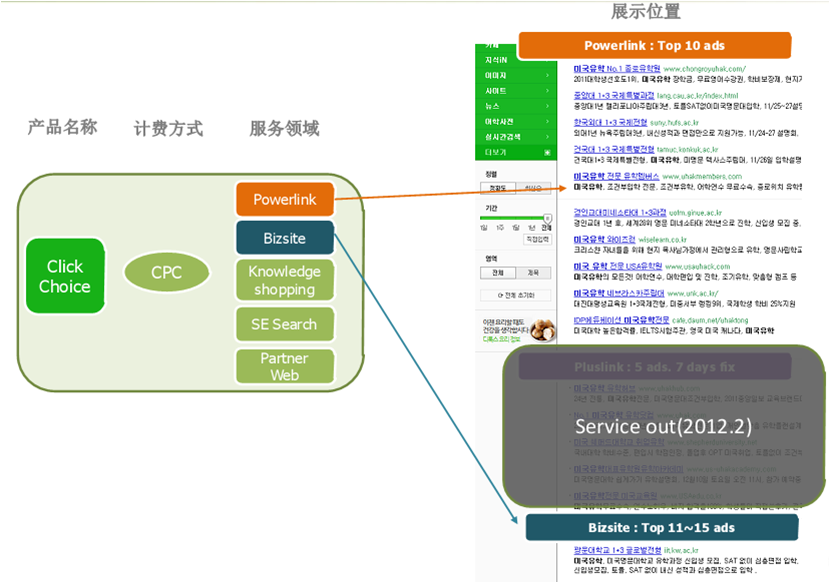Click the orange Powerlink box
The height and width of the screenshot is (583, 830).
click(x=285, y=200)
